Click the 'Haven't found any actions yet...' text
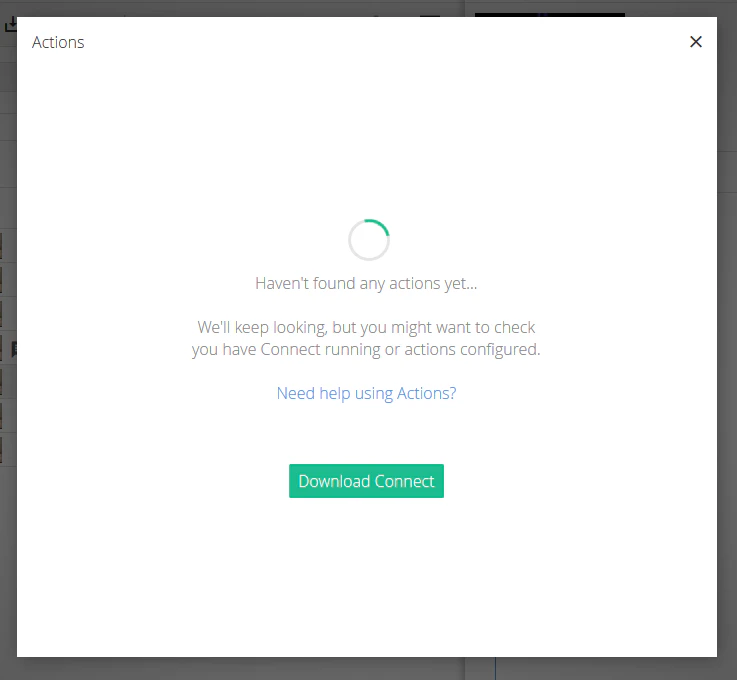737x680 pixels. [x=366, y=283]
